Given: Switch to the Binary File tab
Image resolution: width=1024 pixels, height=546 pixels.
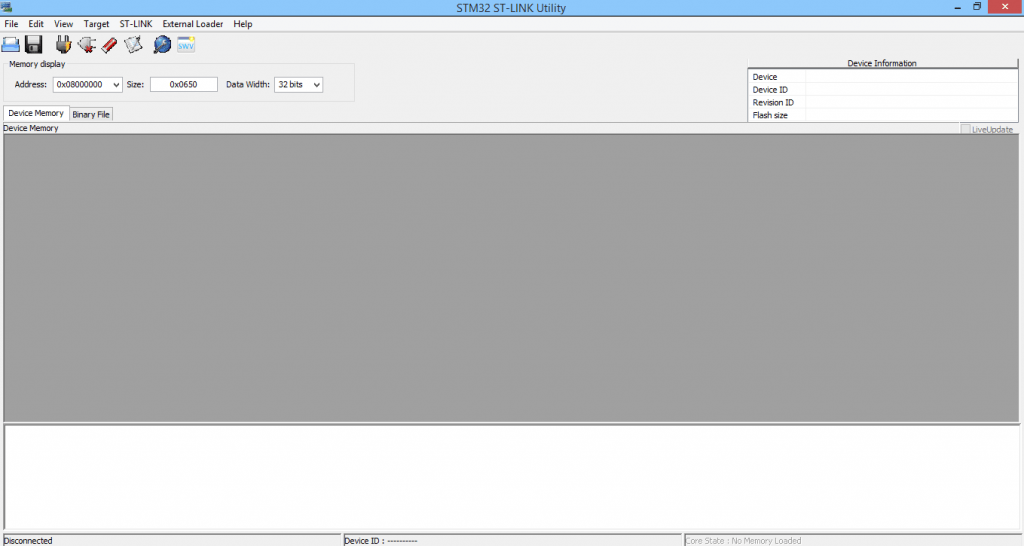Looking at the screenshot, I should tap(91, 114).
